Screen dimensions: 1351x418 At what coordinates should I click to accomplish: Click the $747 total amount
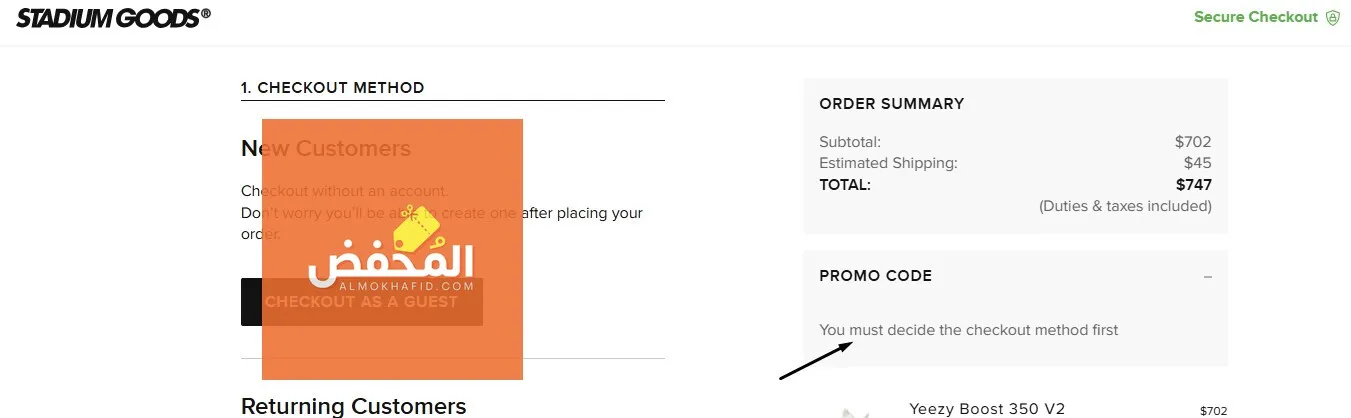coord(1194,184)
